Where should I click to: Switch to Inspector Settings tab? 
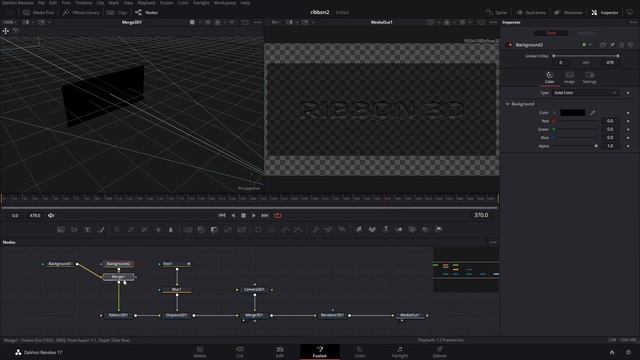pyautogui.click(x=589, y=78)
